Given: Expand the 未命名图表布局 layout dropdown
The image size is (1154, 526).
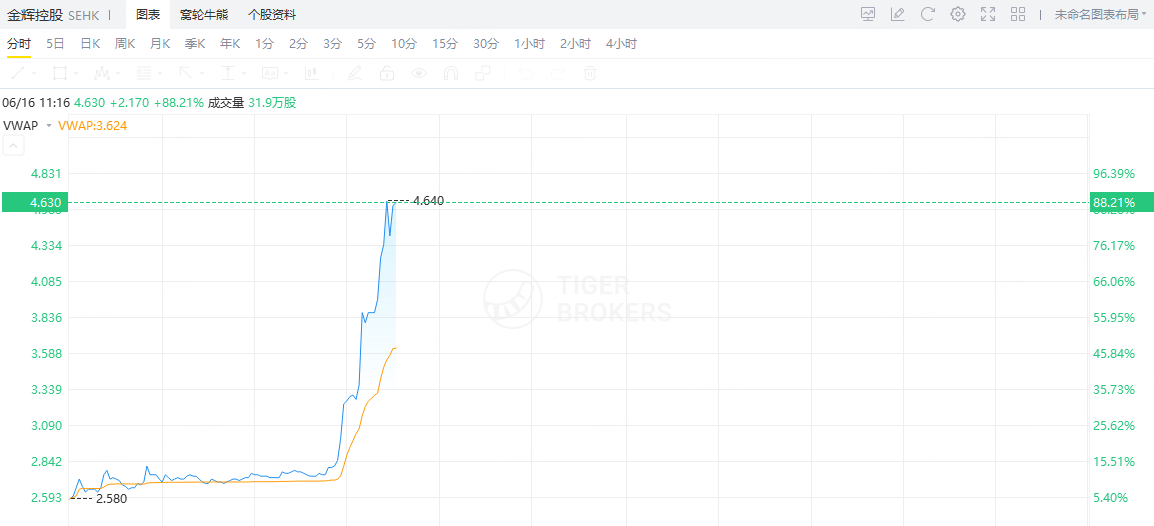Looking at the screenshot, I should coord(1100,14).
